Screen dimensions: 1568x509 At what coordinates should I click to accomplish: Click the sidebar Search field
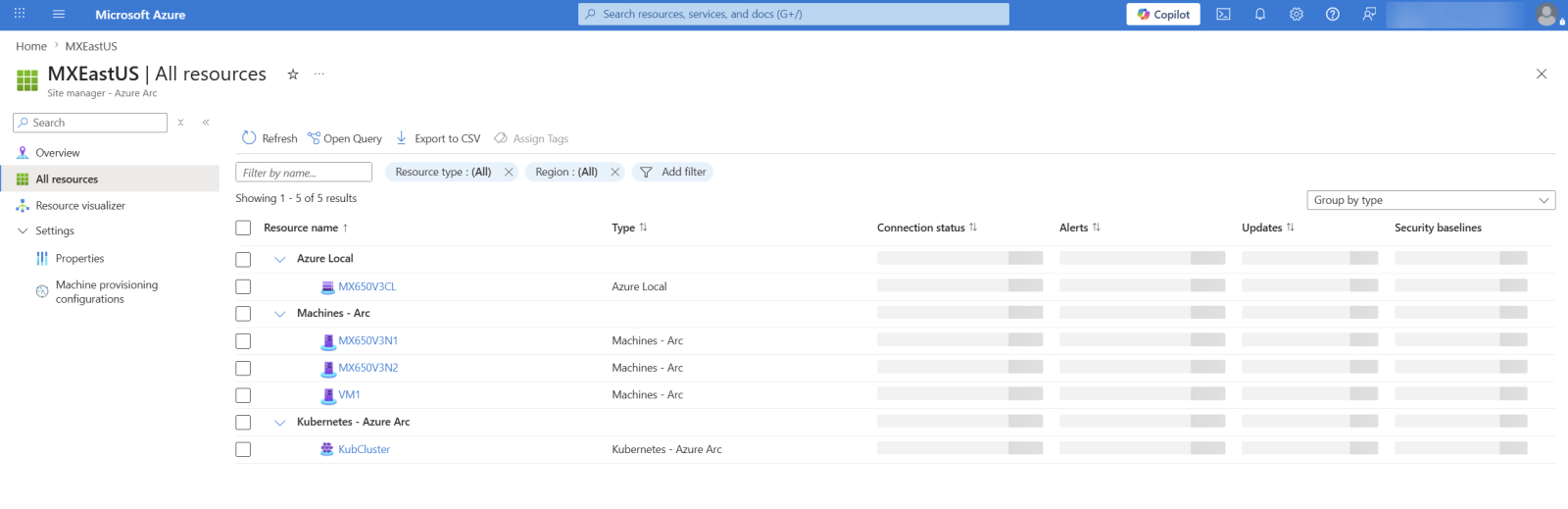pos(90,123)
